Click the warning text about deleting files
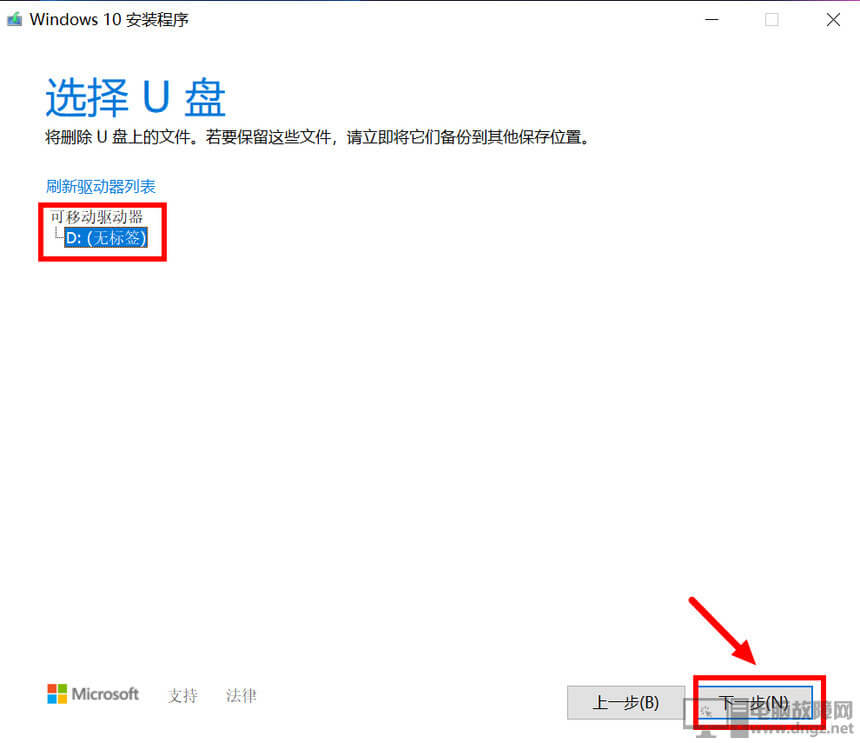The height and width of the screenshot is (743, 860). (x=318, y=137)
